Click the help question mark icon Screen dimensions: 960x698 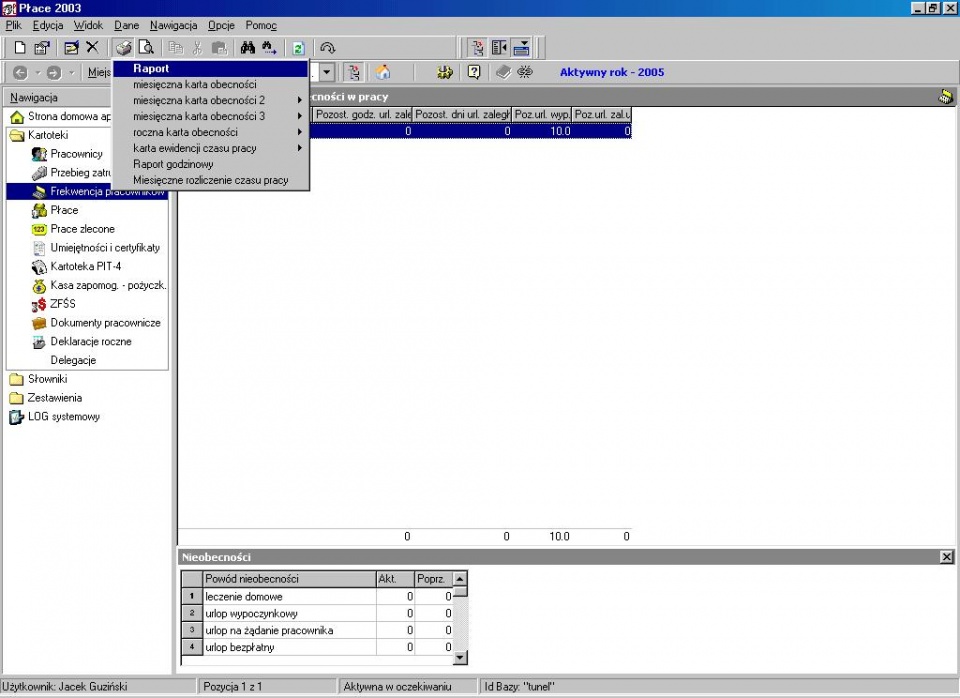click(x=474, y=72)
